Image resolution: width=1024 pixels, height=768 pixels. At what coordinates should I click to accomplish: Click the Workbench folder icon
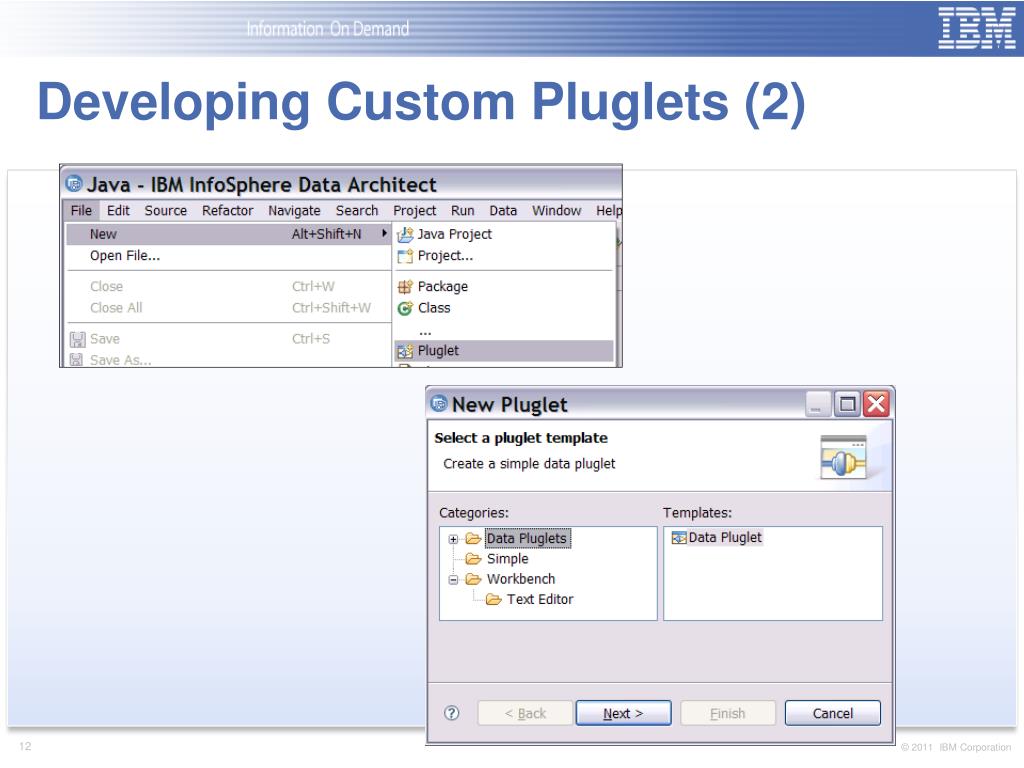click(x=473, y=579)
